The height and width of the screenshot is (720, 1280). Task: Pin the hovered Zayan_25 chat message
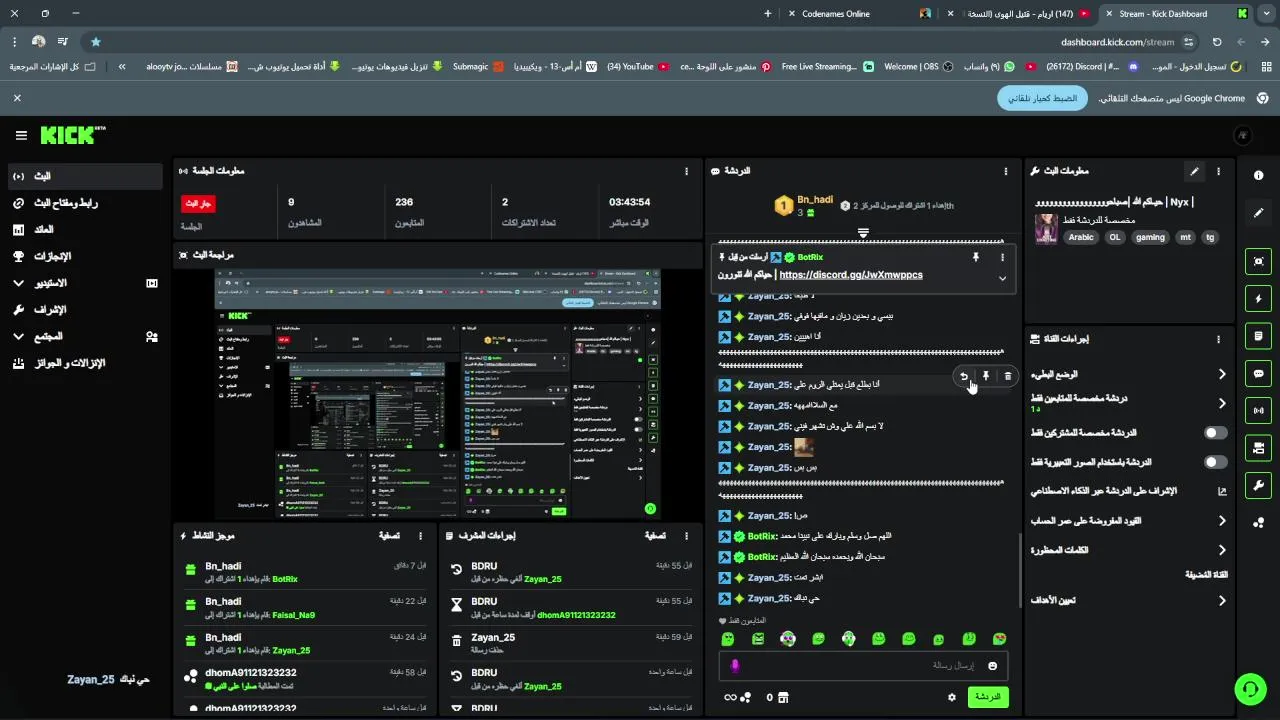[985, 376]
